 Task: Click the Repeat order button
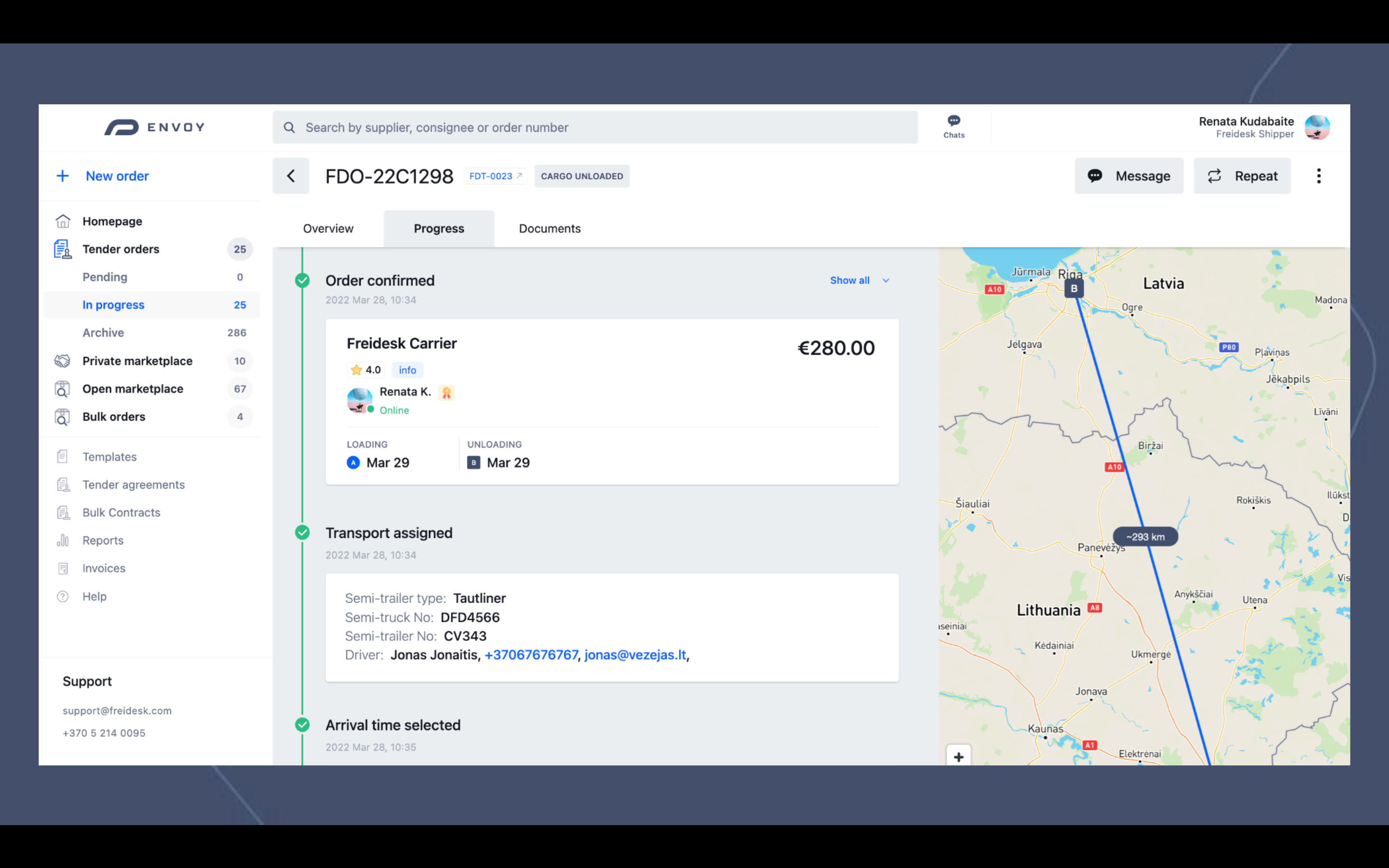pyautogui.click(x=1241, y=176)
